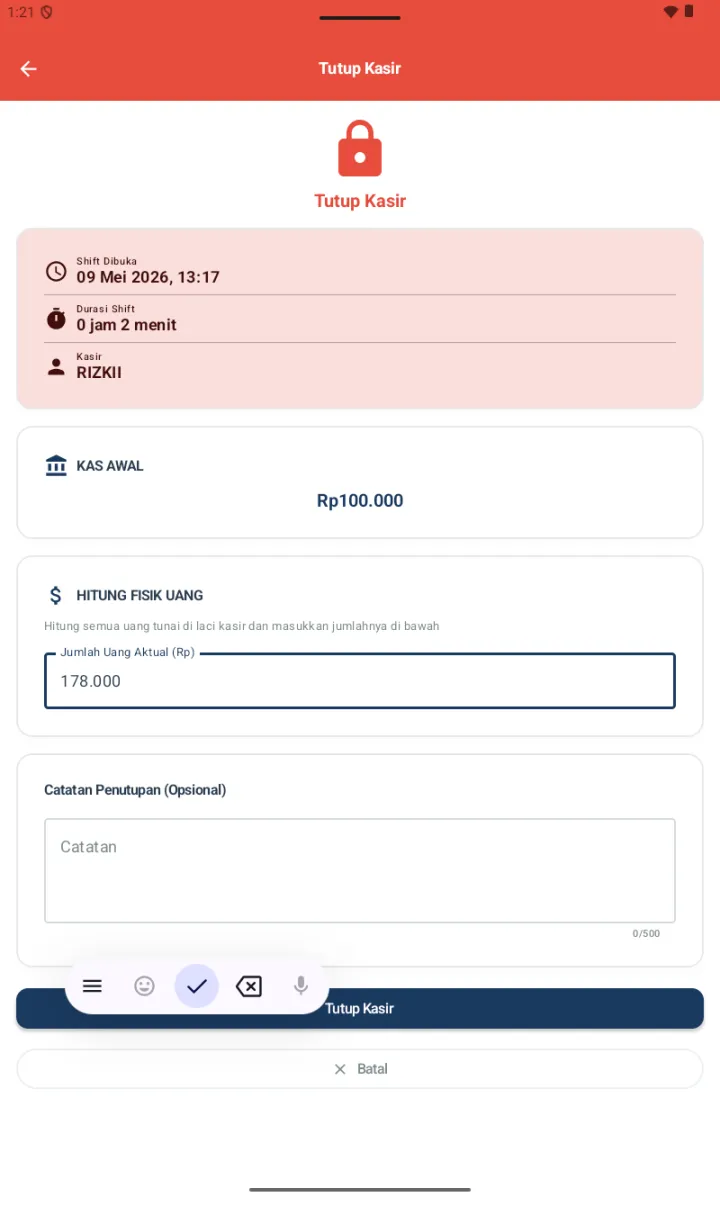Click the Rp100.000 opening cash amount
The width and height of the screenshot is (720, 1206).
click(360, 501)
